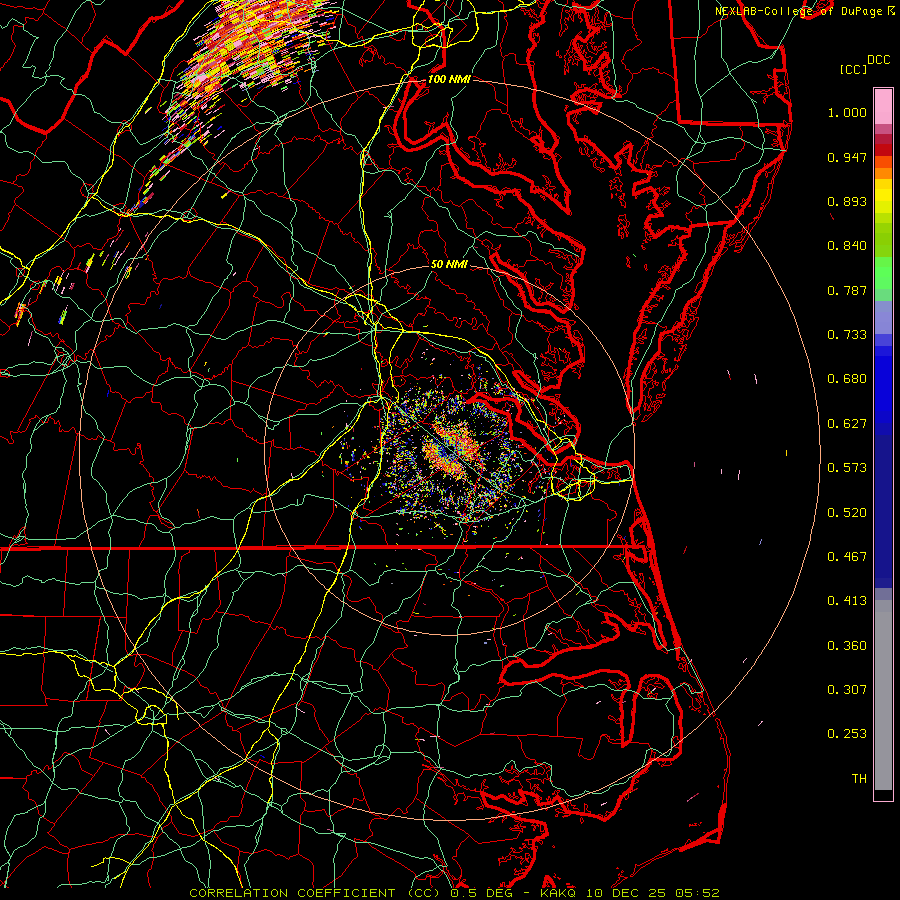Viewport: 900px width, 900px height.
Task: Click the 0.840 scale value
Action: [847, 246]
